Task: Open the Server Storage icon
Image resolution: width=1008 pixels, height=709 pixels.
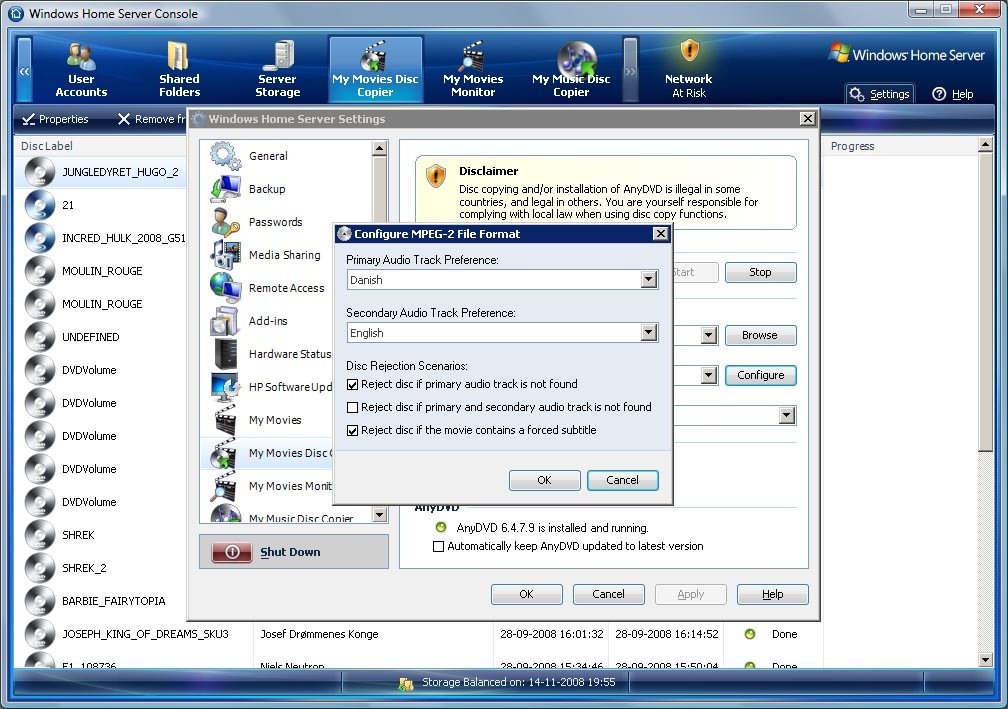Action: coord(278,55)
